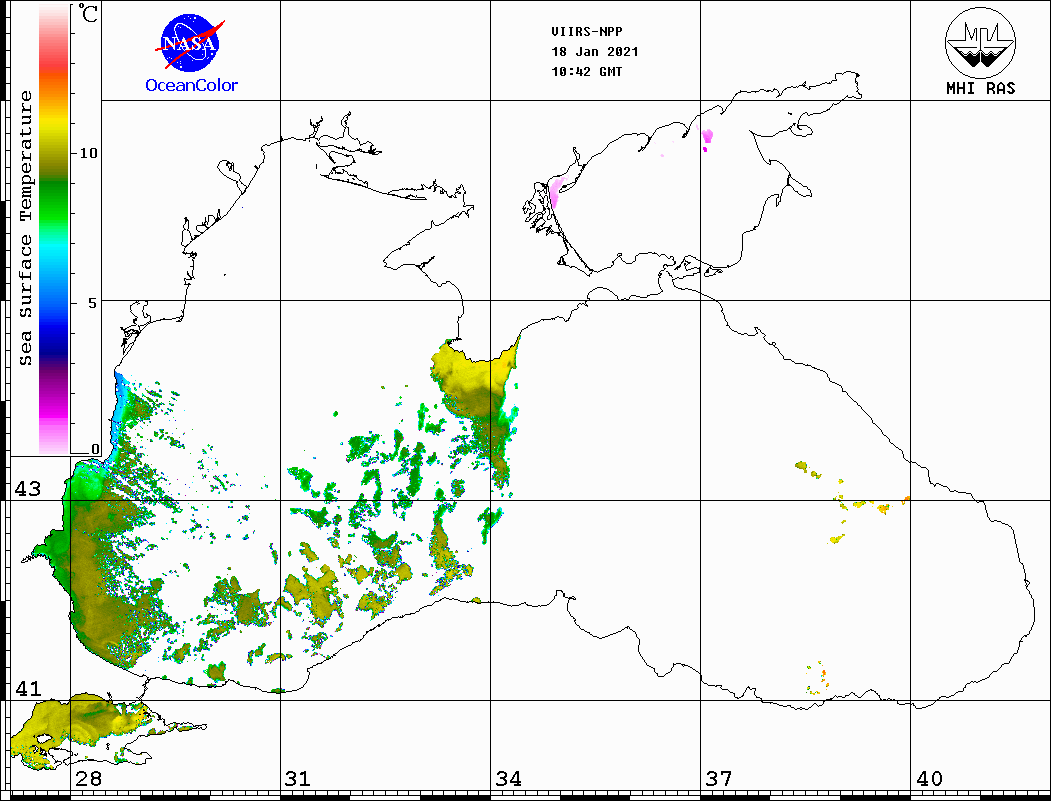Click the 0 tick on temperature scale
The height and width of the screenshot is (801, 1051).
pyautogui.click(x=95, y=450)
